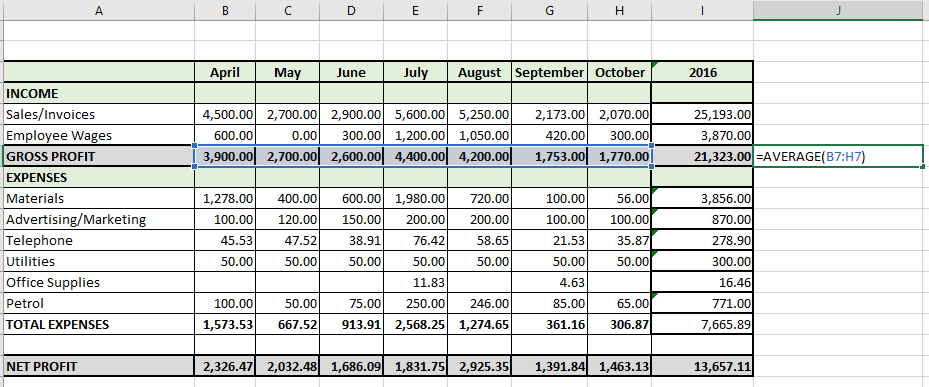Click the Telephone label cell
Image resolution: width=929 pixels, height=387 pixels.
99,240
